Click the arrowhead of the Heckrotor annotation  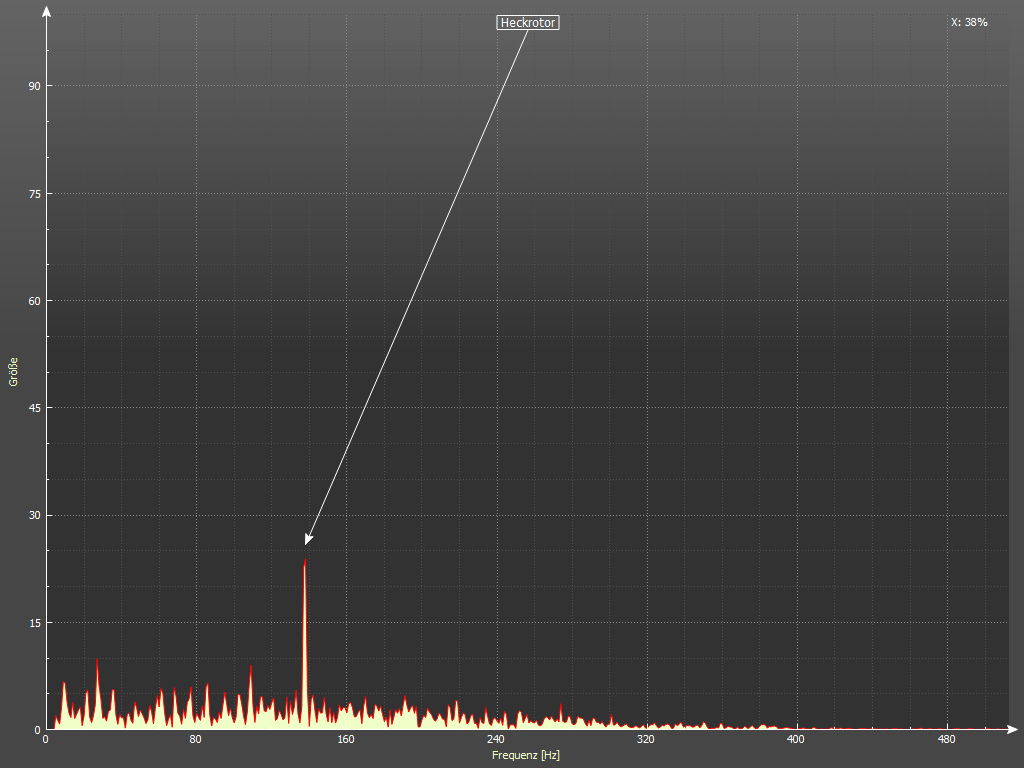[x=308, y=541]
